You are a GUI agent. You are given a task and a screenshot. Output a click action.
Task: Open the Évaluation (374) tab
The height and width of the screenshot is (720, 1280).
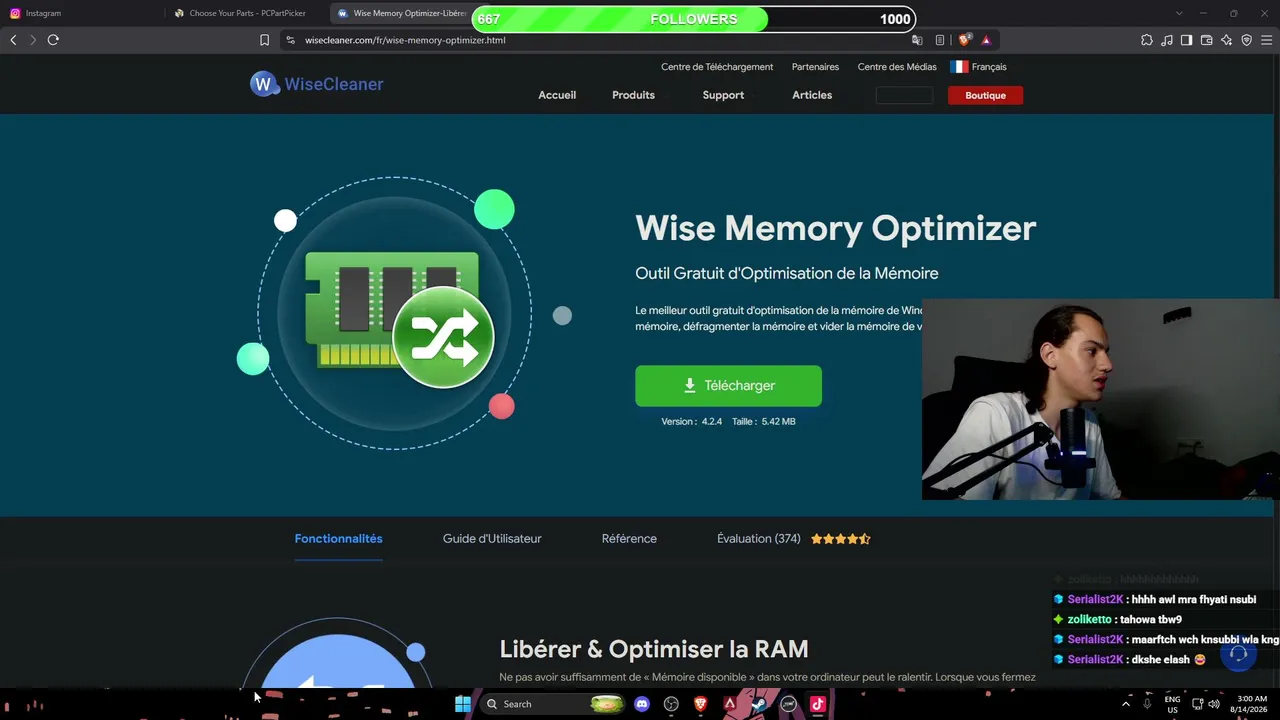click(759, 539)
